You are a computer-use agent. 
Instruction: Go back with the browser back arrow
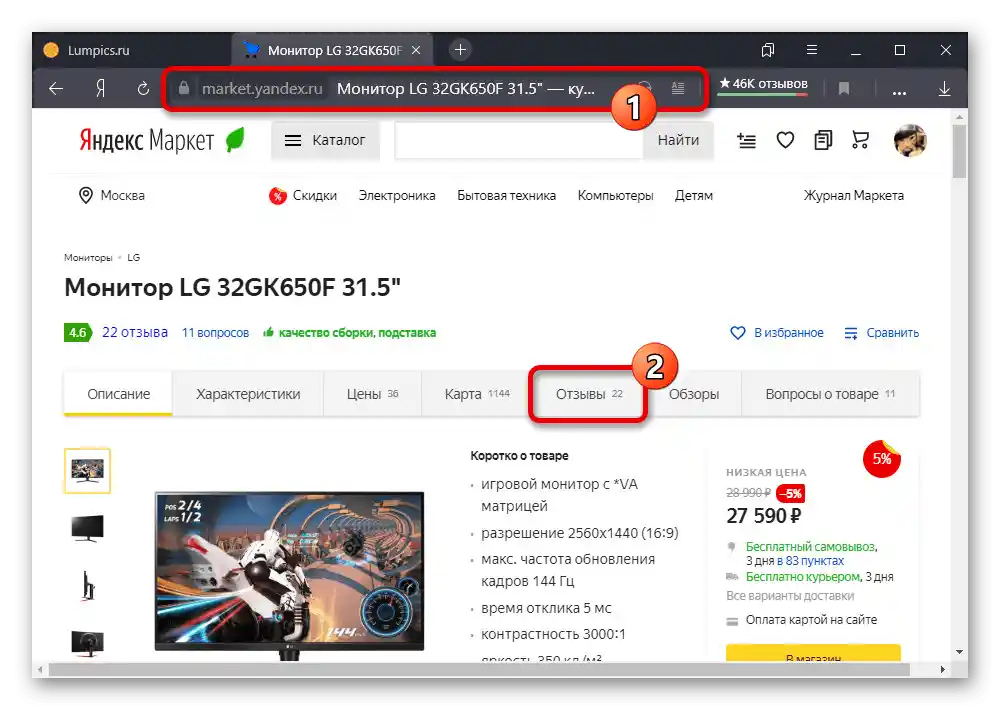pos(56,89)
